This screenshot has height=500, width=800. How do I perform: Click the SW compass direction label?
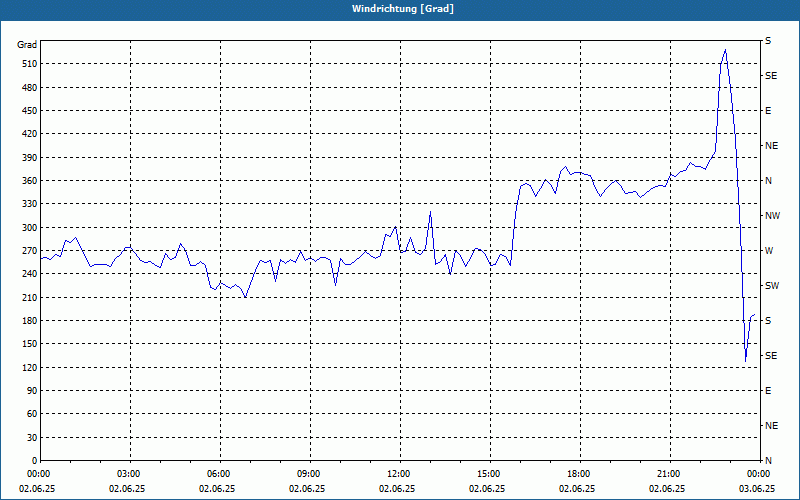pyautogui.click(x=772, y=286)
